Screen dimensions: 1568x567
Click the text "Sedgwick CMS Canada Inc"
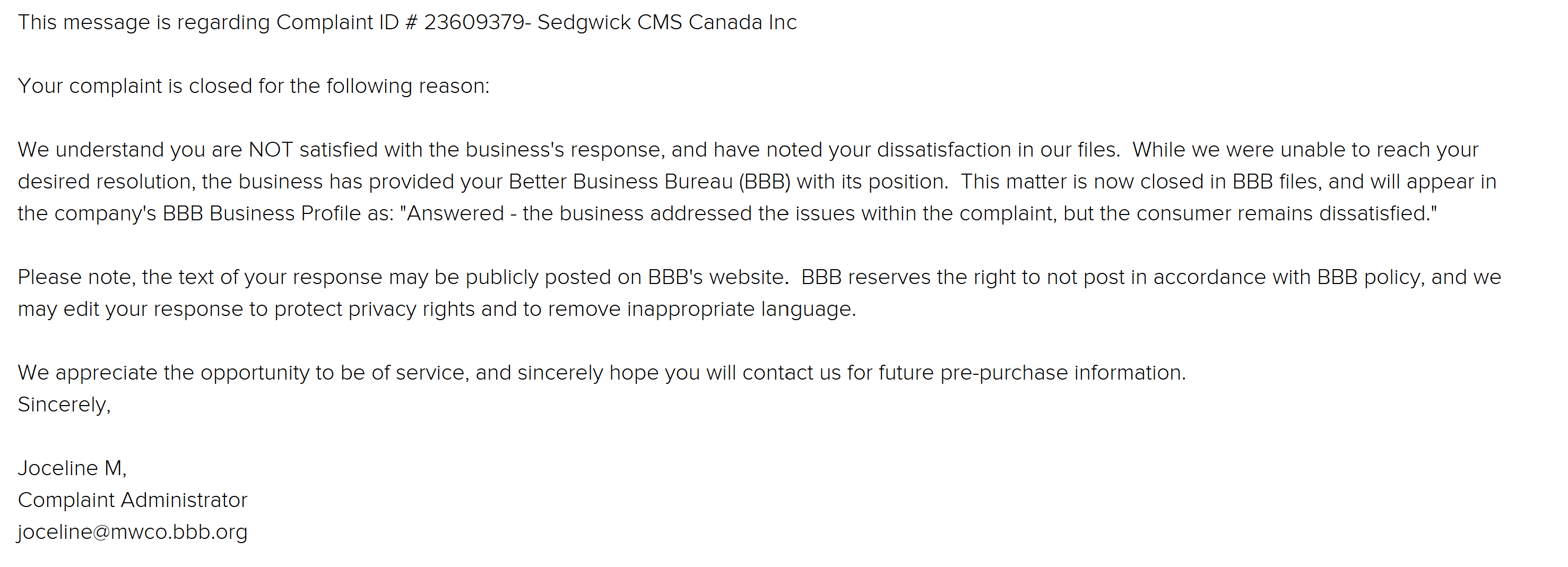[x=666, y=22]
